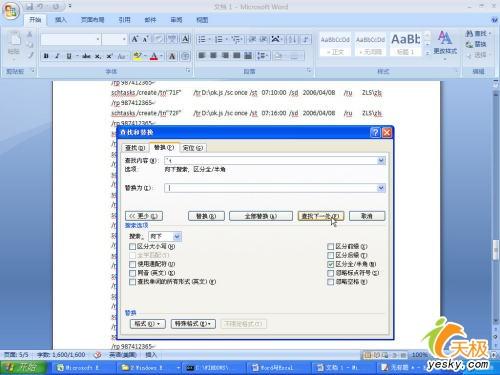This screenshot has width=500, height=375.
Task: Open the 插入 ribbon tab
Action: [x=61, y=20]
